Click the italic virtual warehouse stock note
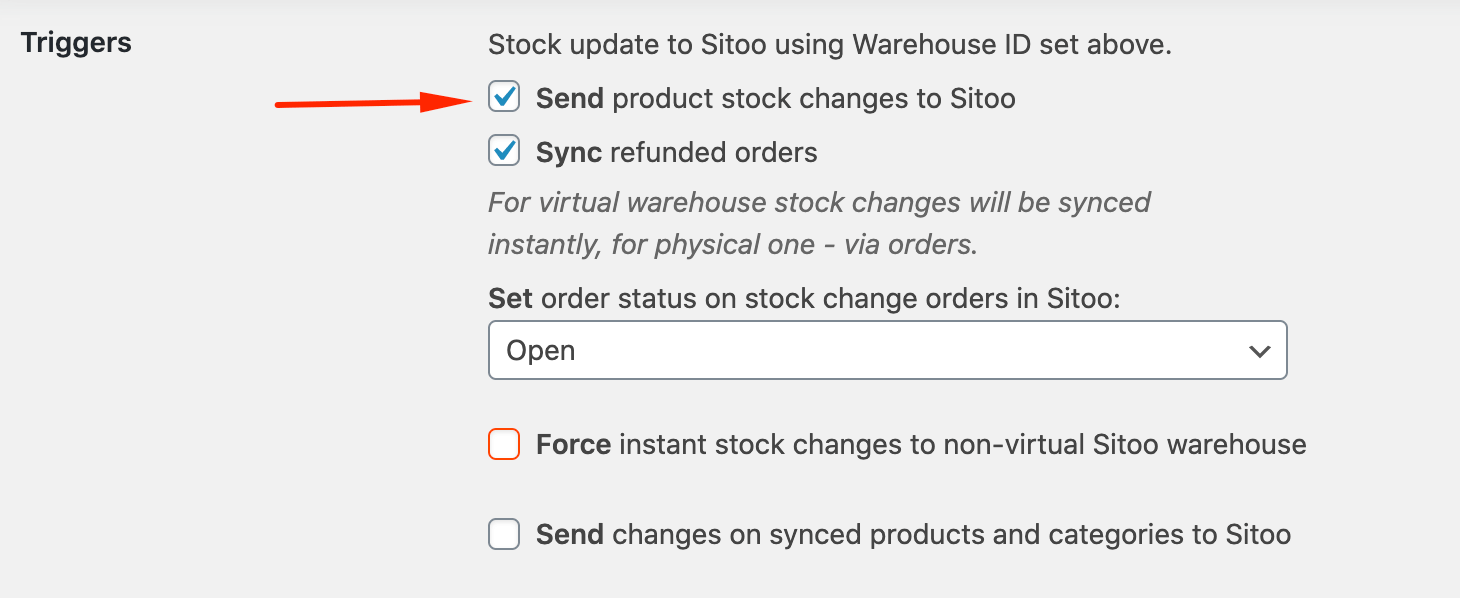This screenshot has width=1460, height=598. pyautogui.click(x=819, y=203)
